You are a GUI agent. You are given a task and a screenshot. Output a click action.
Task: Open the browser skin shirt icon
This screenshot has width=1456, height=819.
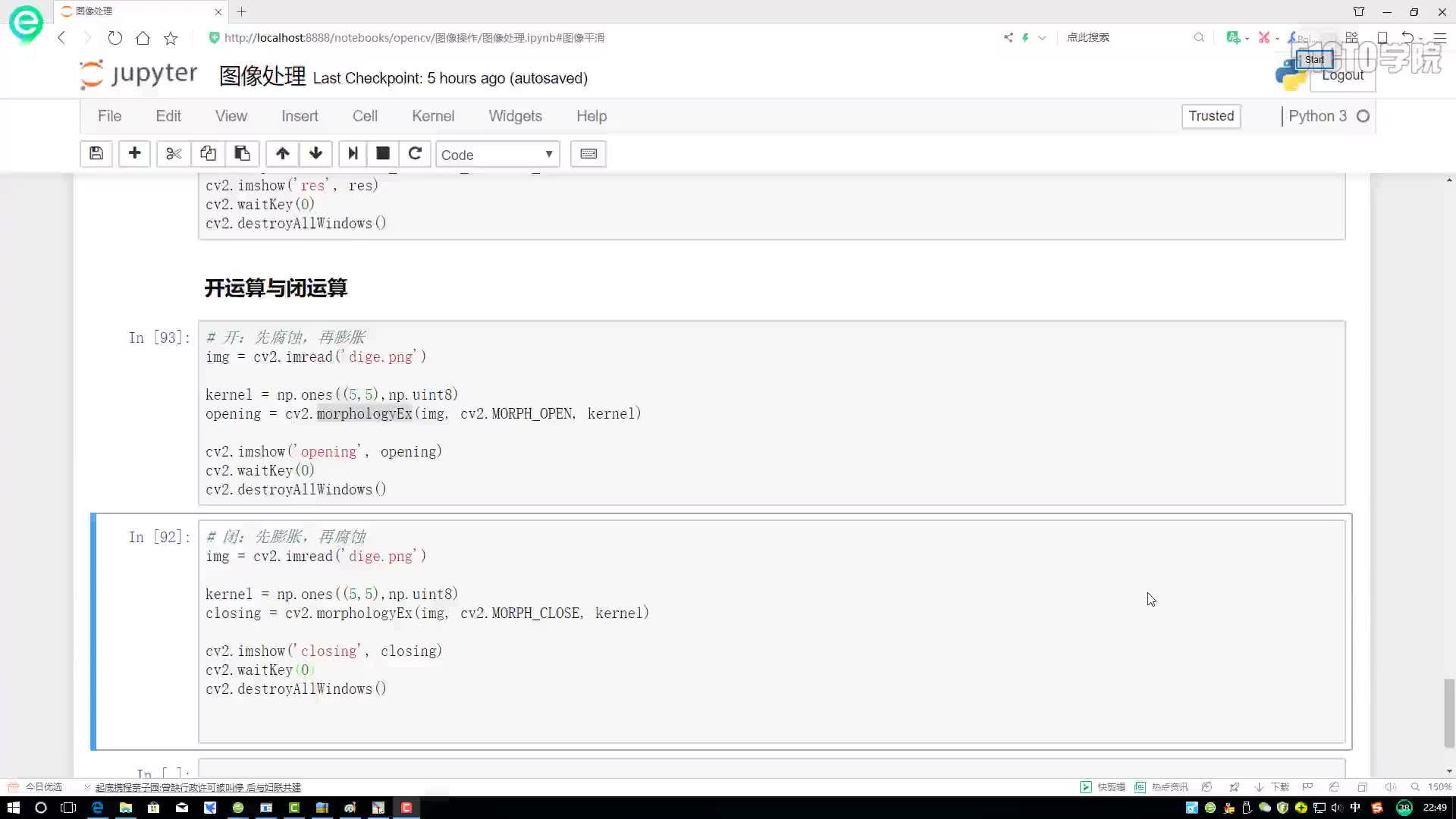[x=1358, y=11]
